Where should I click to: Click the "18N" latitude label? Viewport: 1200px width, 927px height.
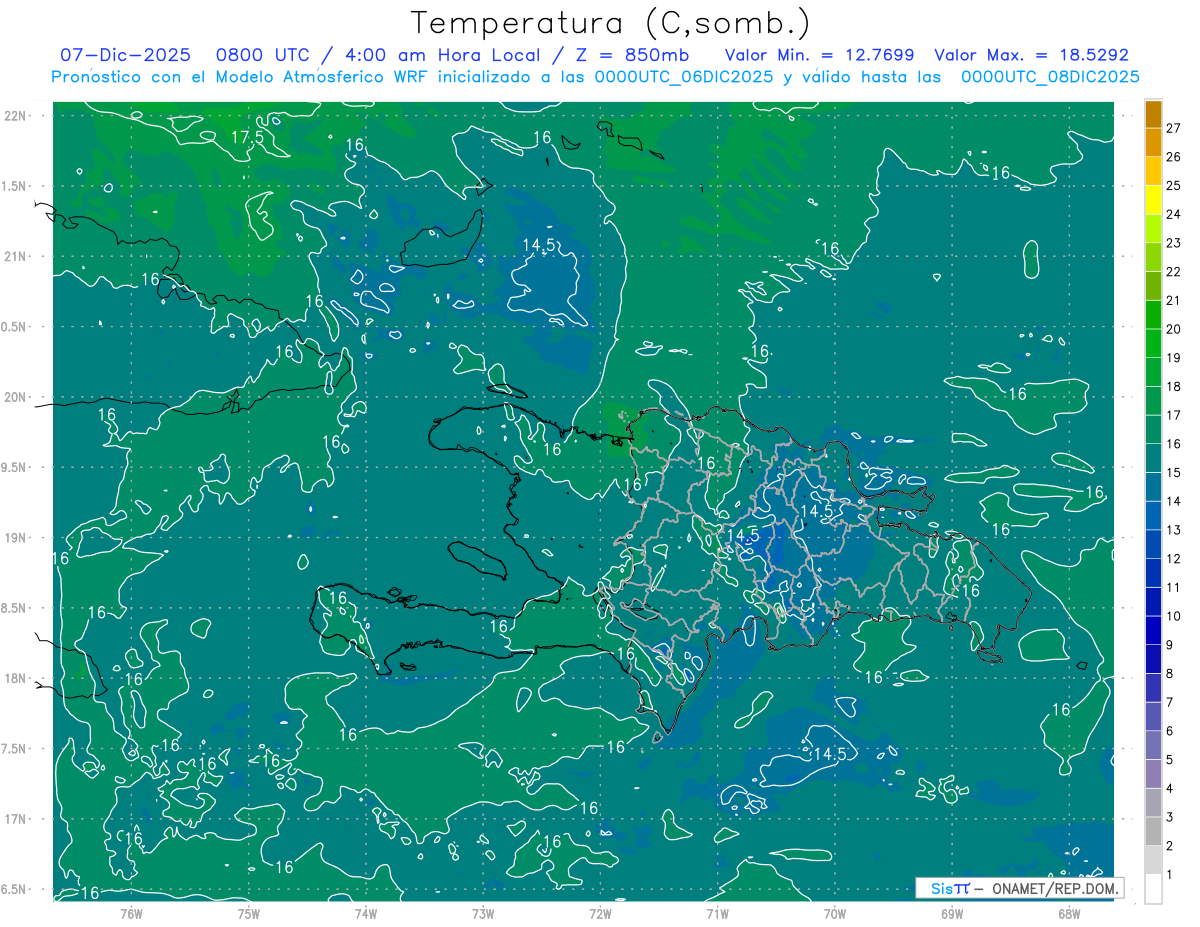point(15,678)
